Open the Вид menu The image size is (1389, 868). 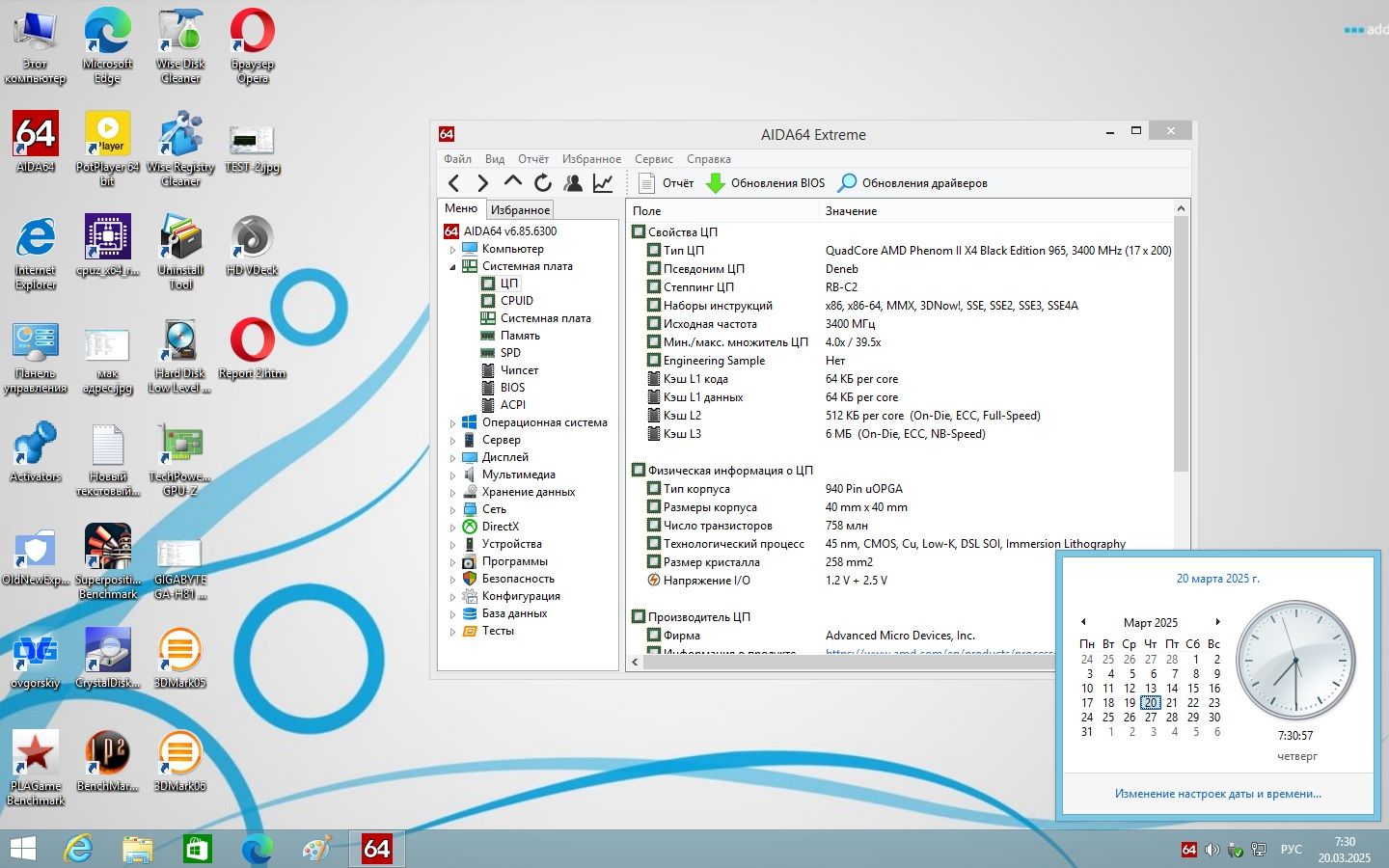pos(495,159)
